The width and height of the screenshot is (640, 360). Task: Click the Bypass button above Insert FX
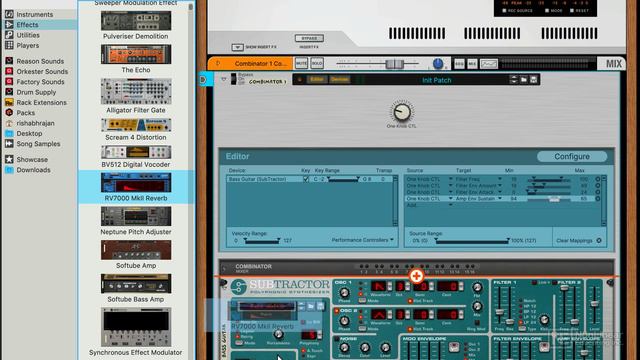pos(309,38)
